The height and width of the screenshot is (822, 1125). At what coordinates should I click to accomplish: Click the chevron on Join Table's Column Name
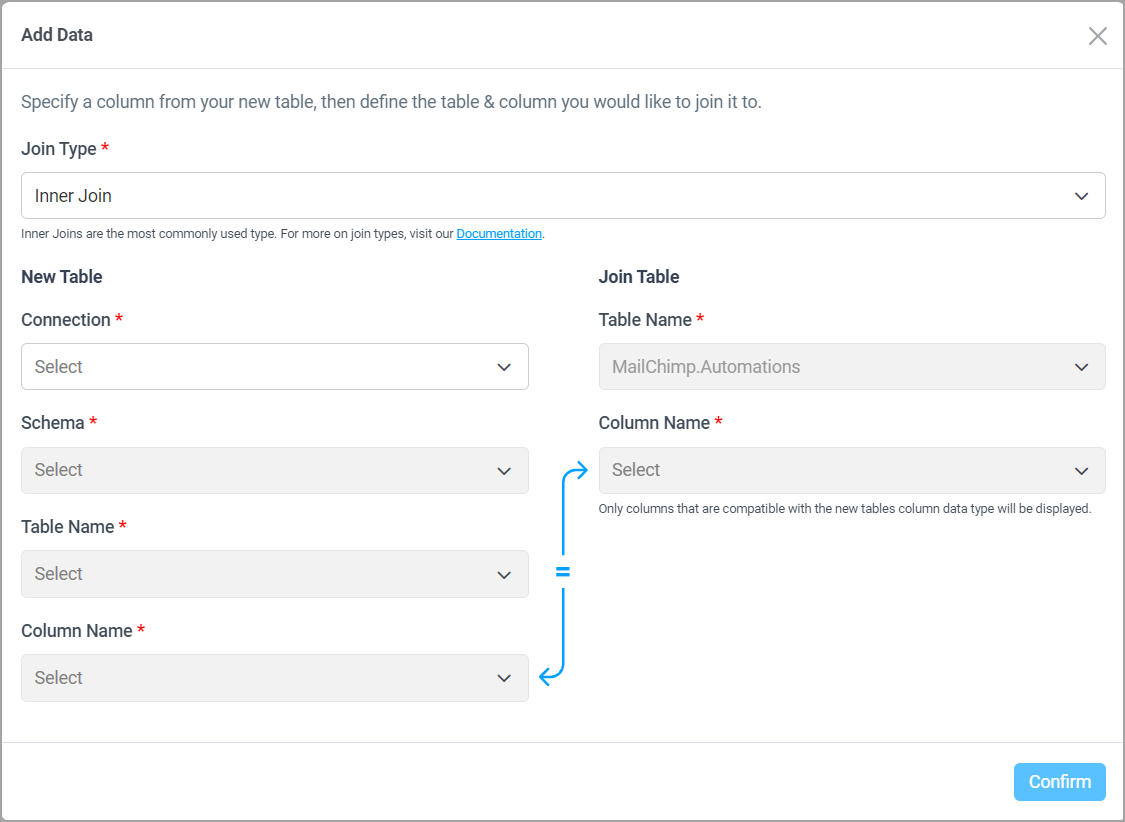pyautogui.click(x=1081, y=470)
